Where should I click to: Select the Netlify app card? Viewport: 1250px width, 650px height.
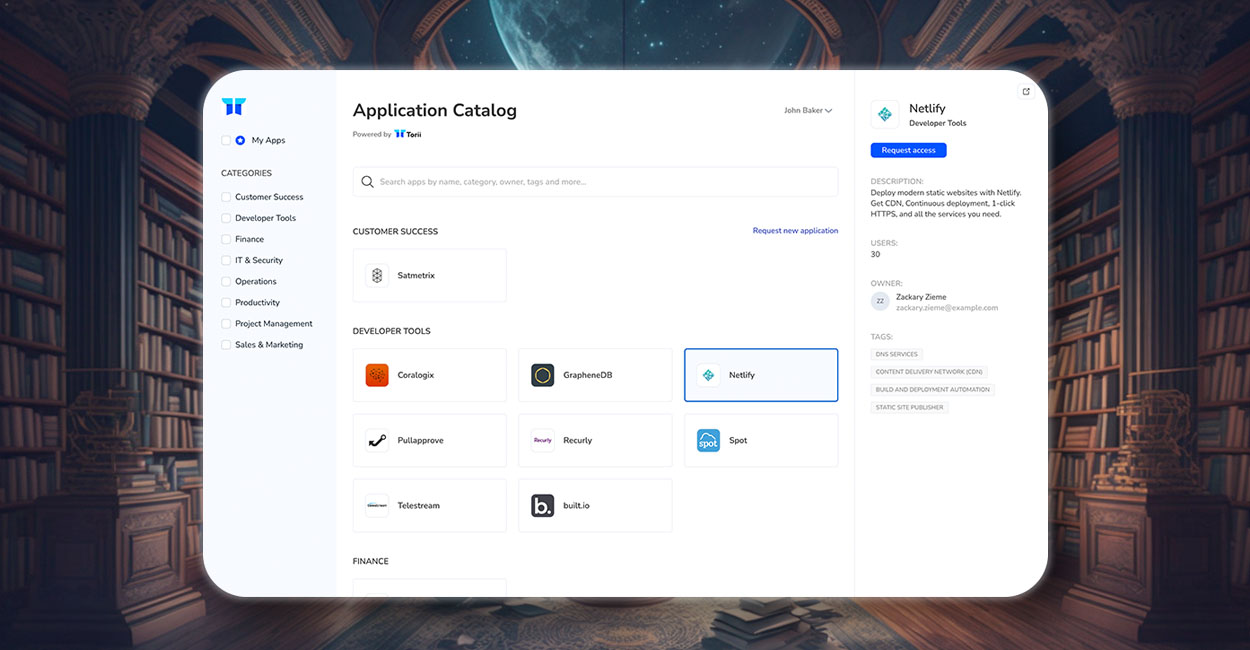pos(761,375)
